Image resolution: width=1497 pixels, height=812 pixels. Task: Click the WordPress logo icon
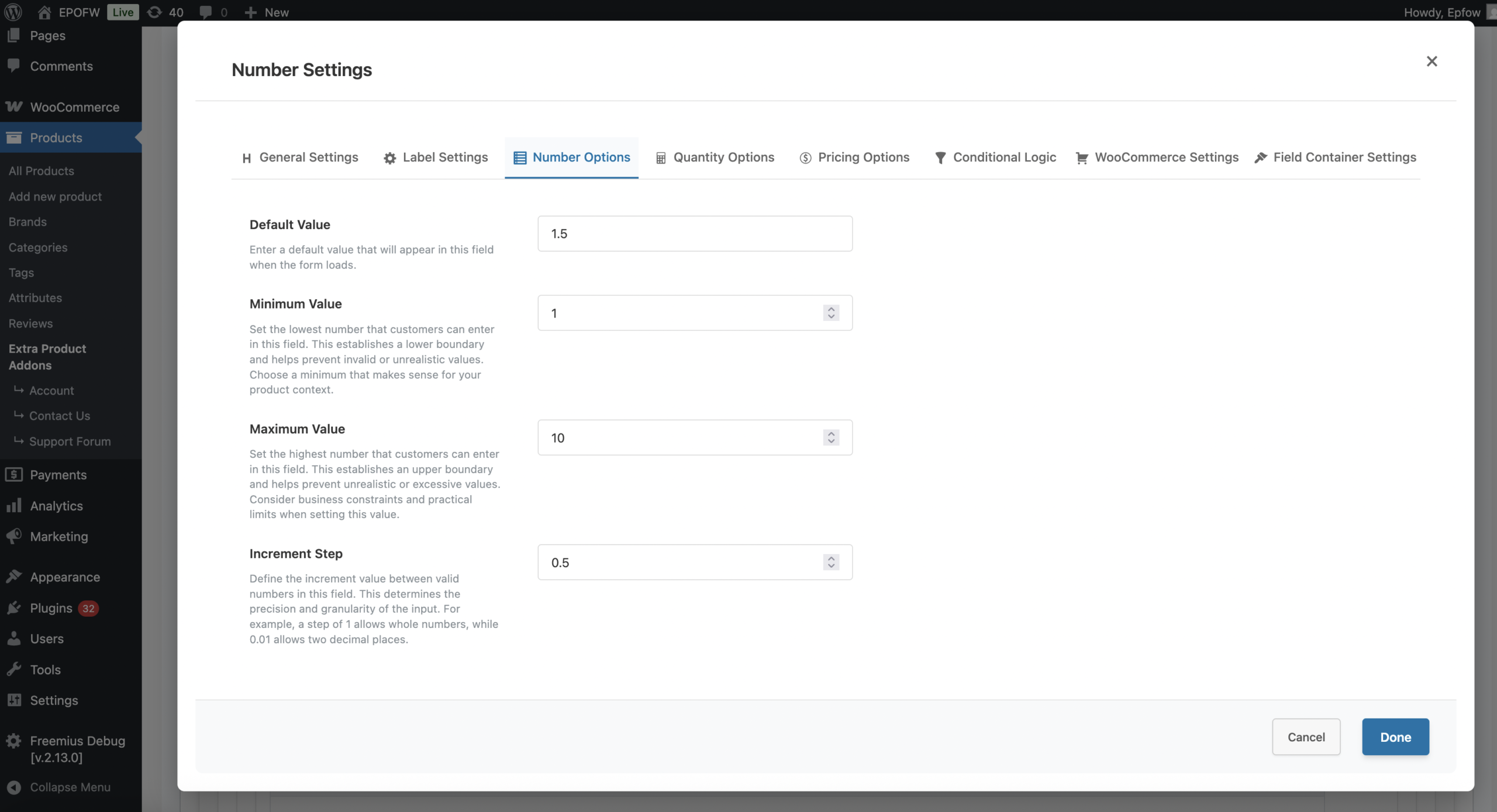(13, 12)
